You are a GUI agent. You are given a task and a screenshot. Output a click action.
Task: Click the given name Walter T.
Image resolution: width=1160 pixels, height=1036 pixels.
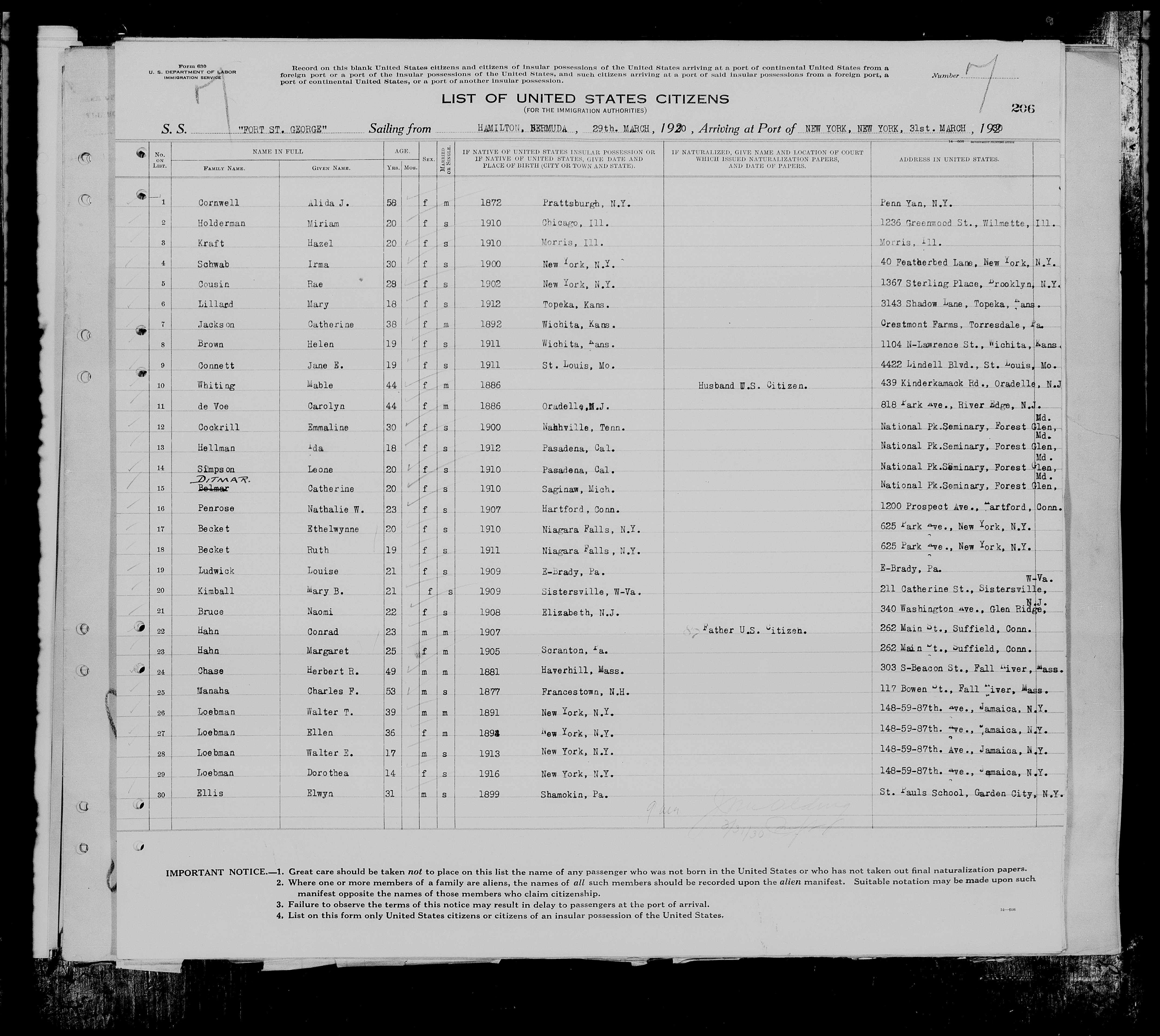(330, 713)
